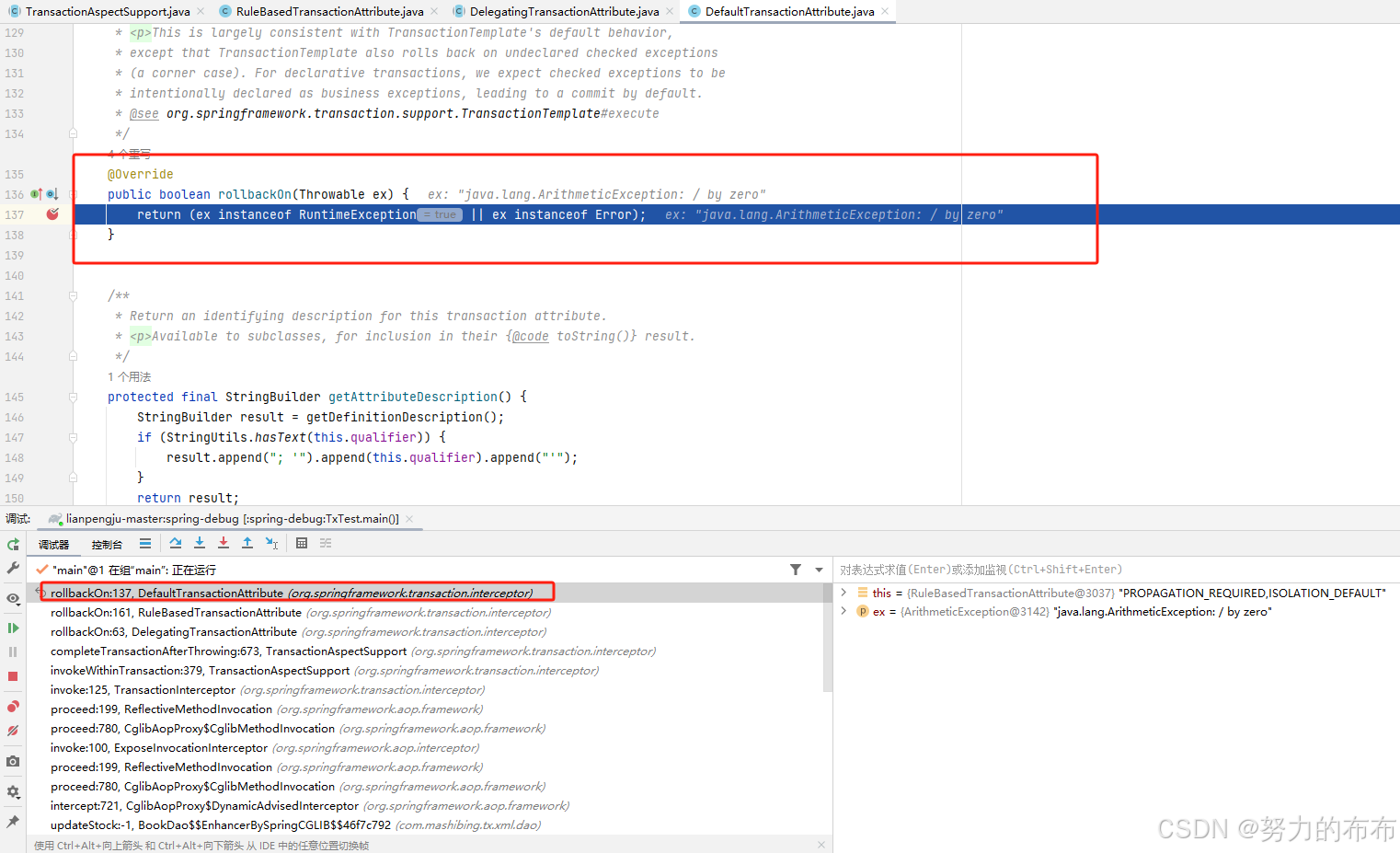This screenshot has width=1400, height=853.
Task: Open RuleBasedTransactionAttribute.java tab
Action: coord(329,11)
